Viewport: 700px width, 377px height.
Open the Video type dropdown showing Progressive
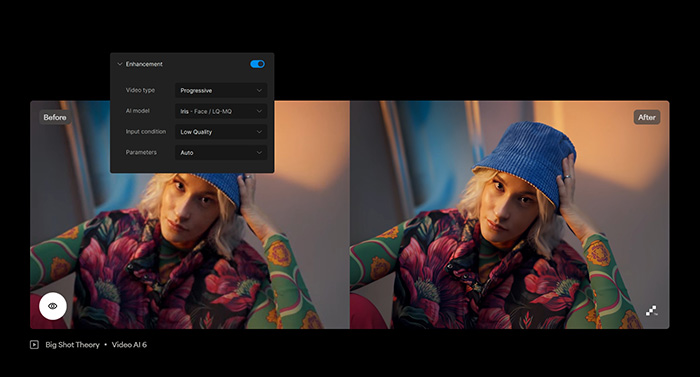221,90
